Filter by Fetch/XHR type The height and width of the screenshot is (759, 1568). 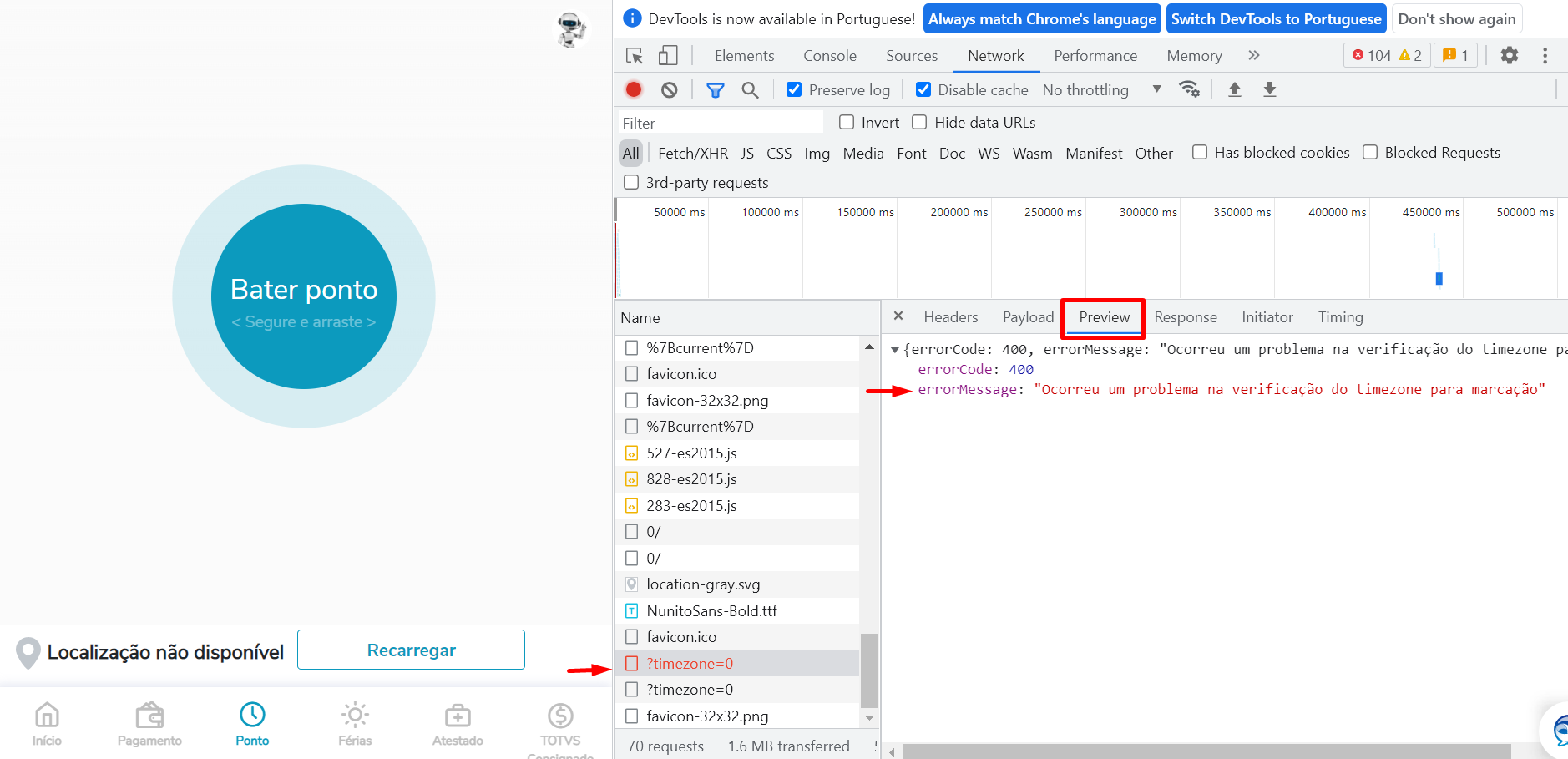pyautogui.click(x=693, y=153)
